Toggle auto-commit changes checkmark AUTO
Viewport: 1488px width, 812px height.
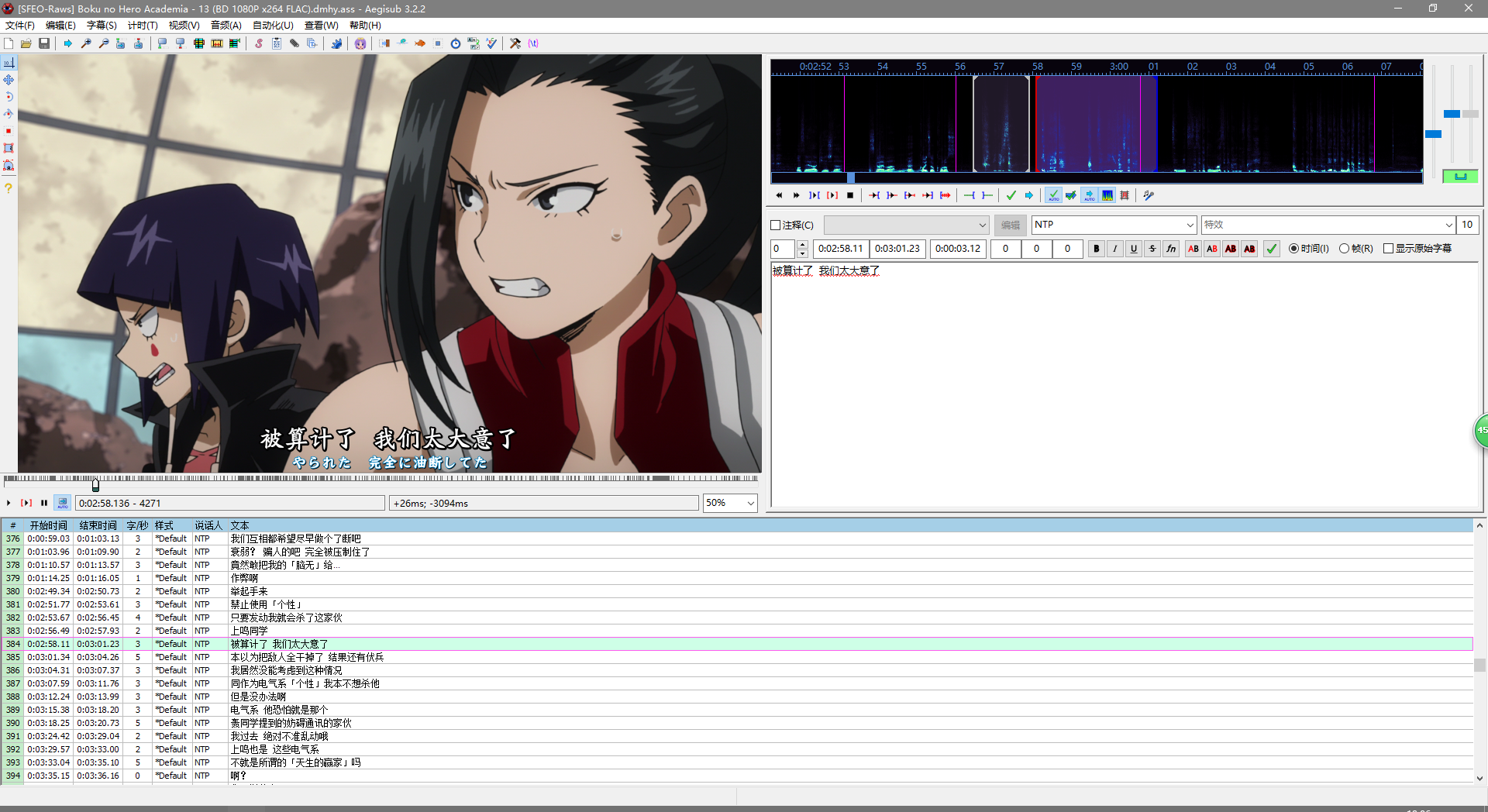[1053, 195]
